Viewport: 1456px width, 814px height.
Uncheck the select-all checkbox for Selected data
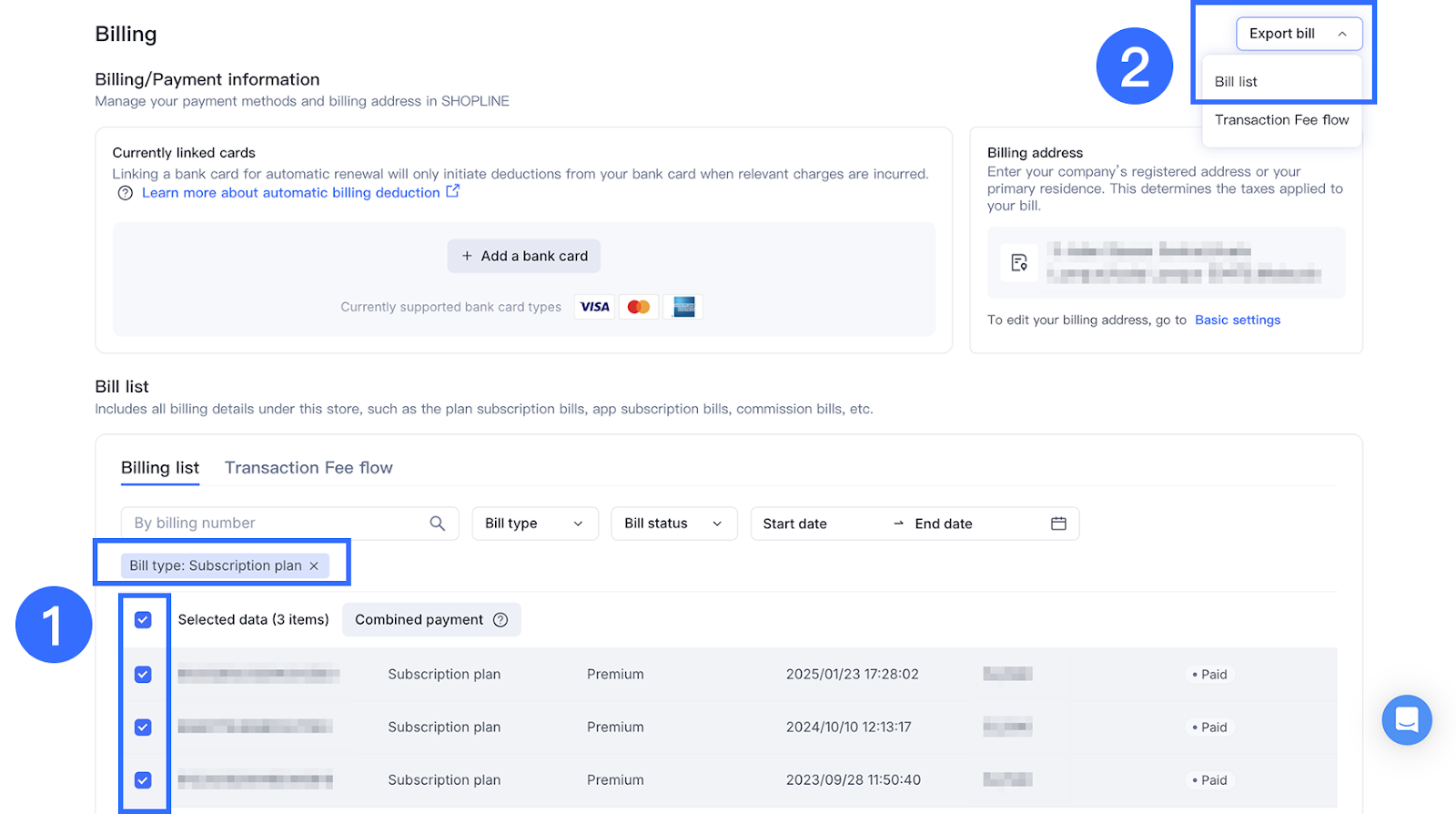143,620
